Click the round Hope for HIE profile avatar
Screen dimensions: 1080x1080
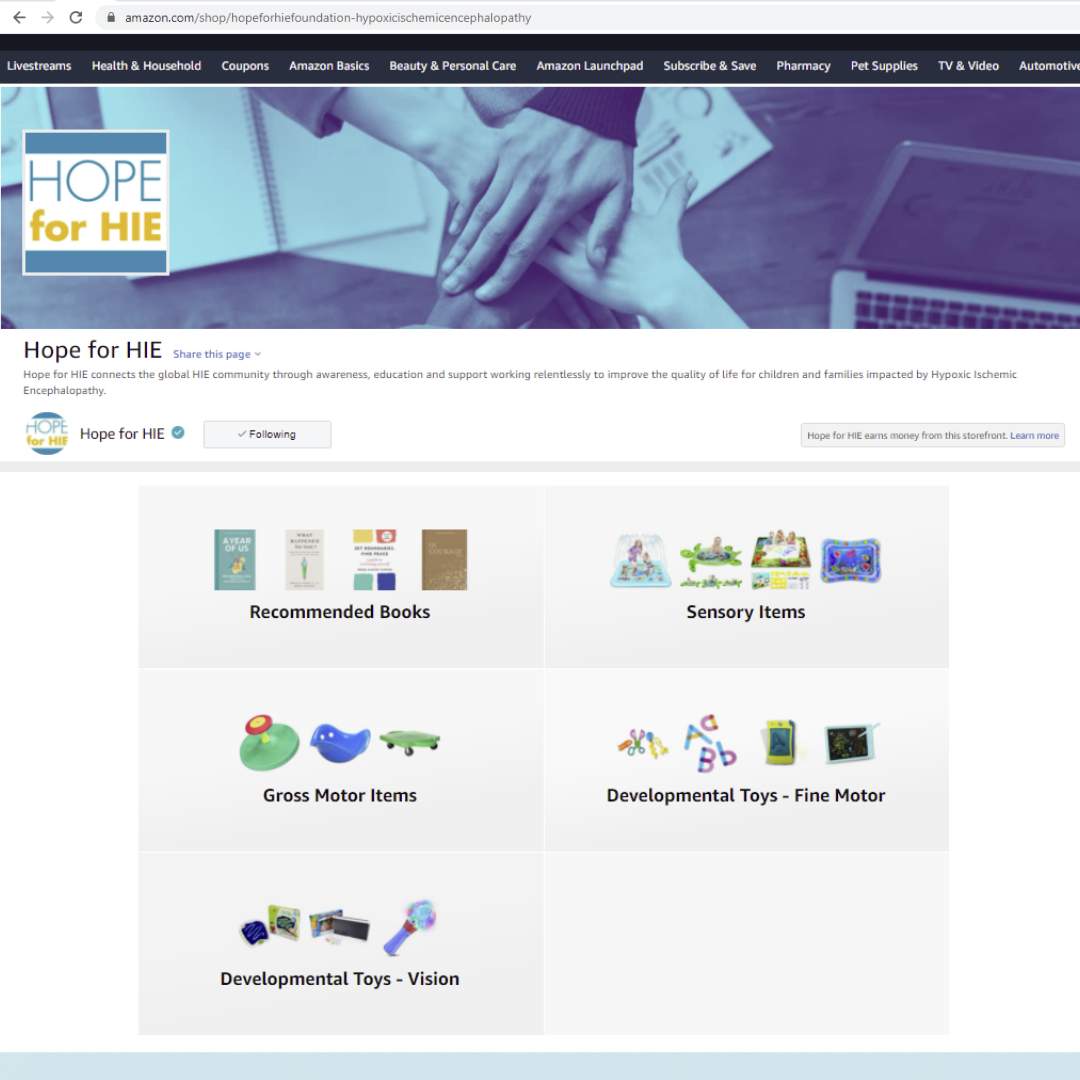tap(47, 433)
